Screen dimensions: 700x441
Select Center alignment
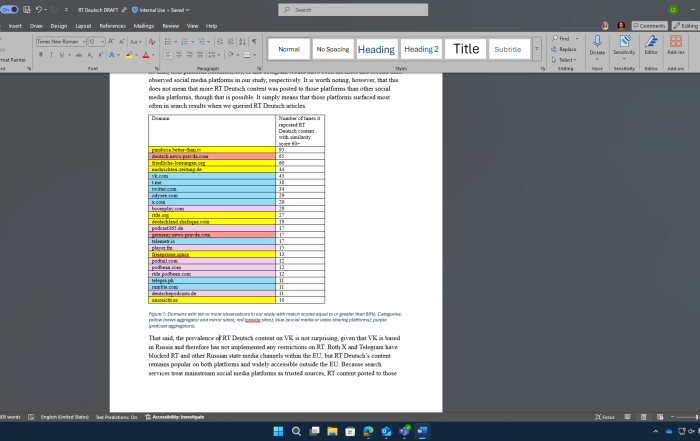point(179,54)
